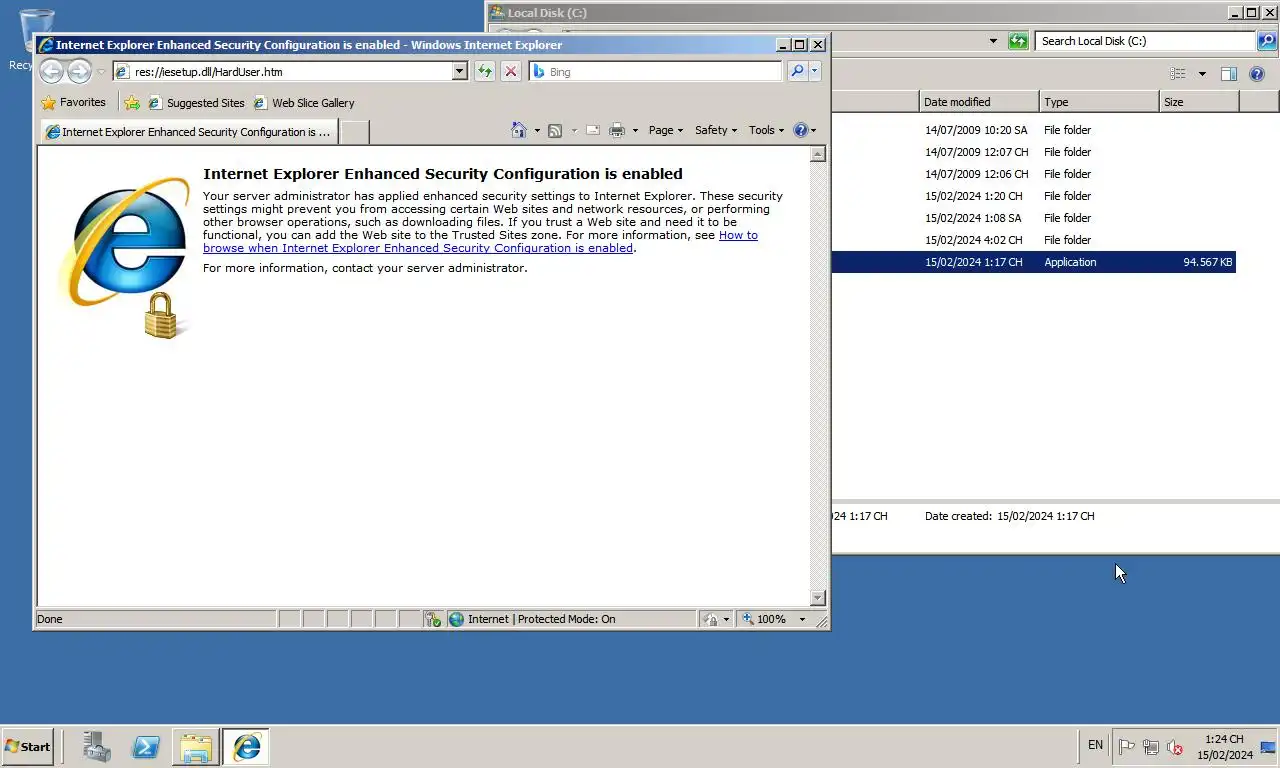Click the Internet Explorer taskbar button

click(x=246, y=746)
